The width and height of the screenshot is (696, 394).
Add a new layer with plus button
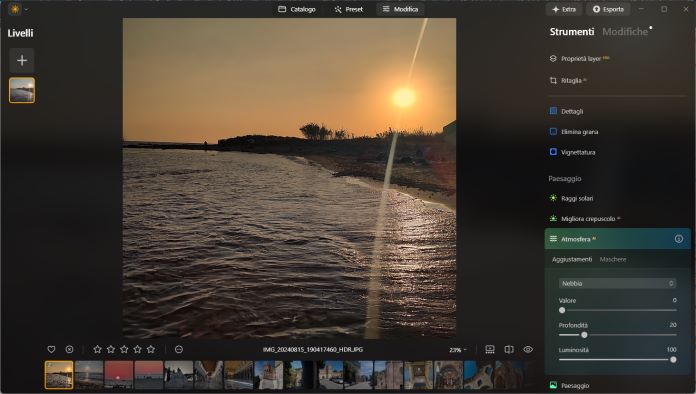point(22,60)
